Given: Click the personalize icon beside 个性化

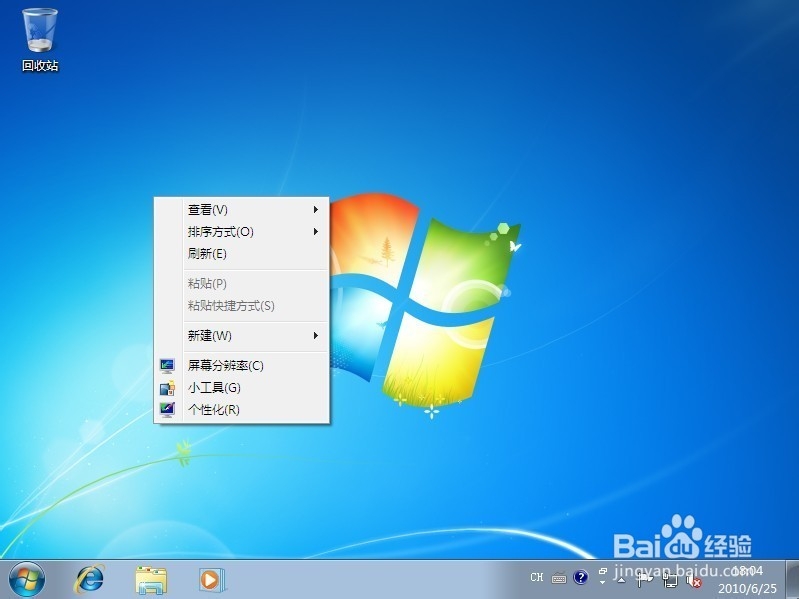Looking at the screenshot, I should (x=167, y=410).
